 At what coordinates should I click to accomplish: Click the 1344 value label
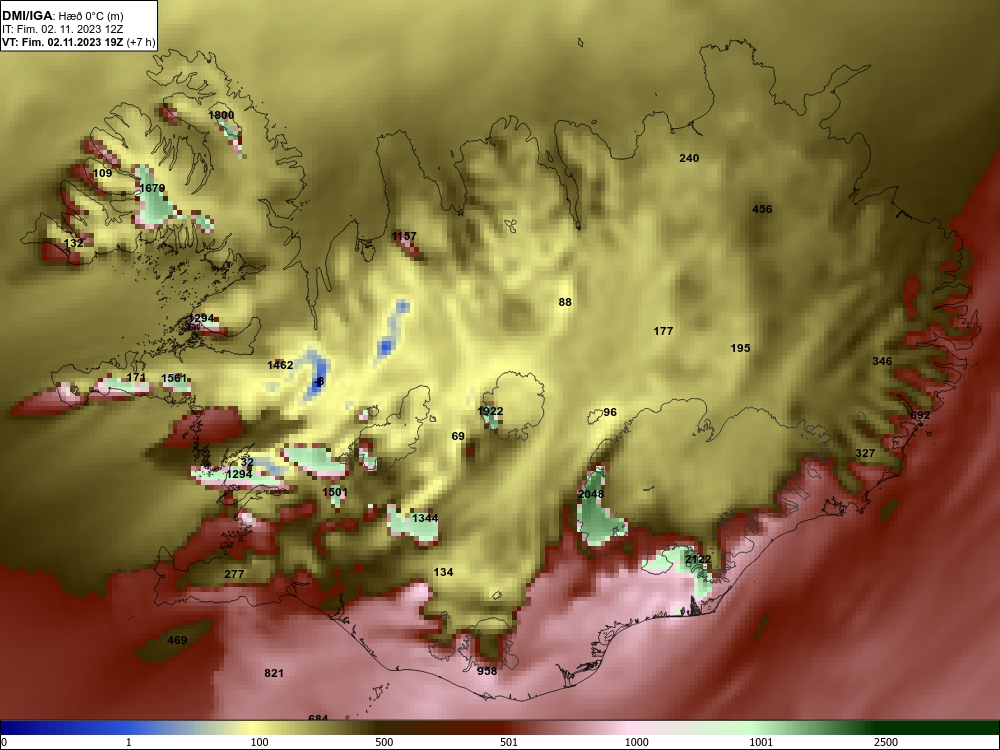pos(425,518)
